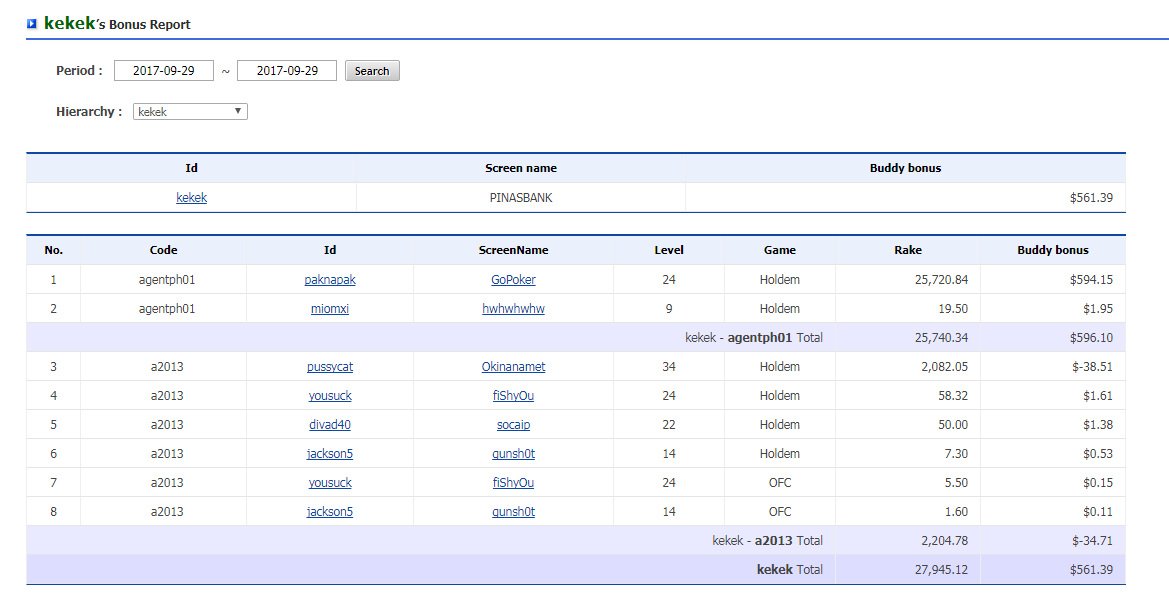Click the $1.38 buddy bonus value

[x=1098, y=425]
